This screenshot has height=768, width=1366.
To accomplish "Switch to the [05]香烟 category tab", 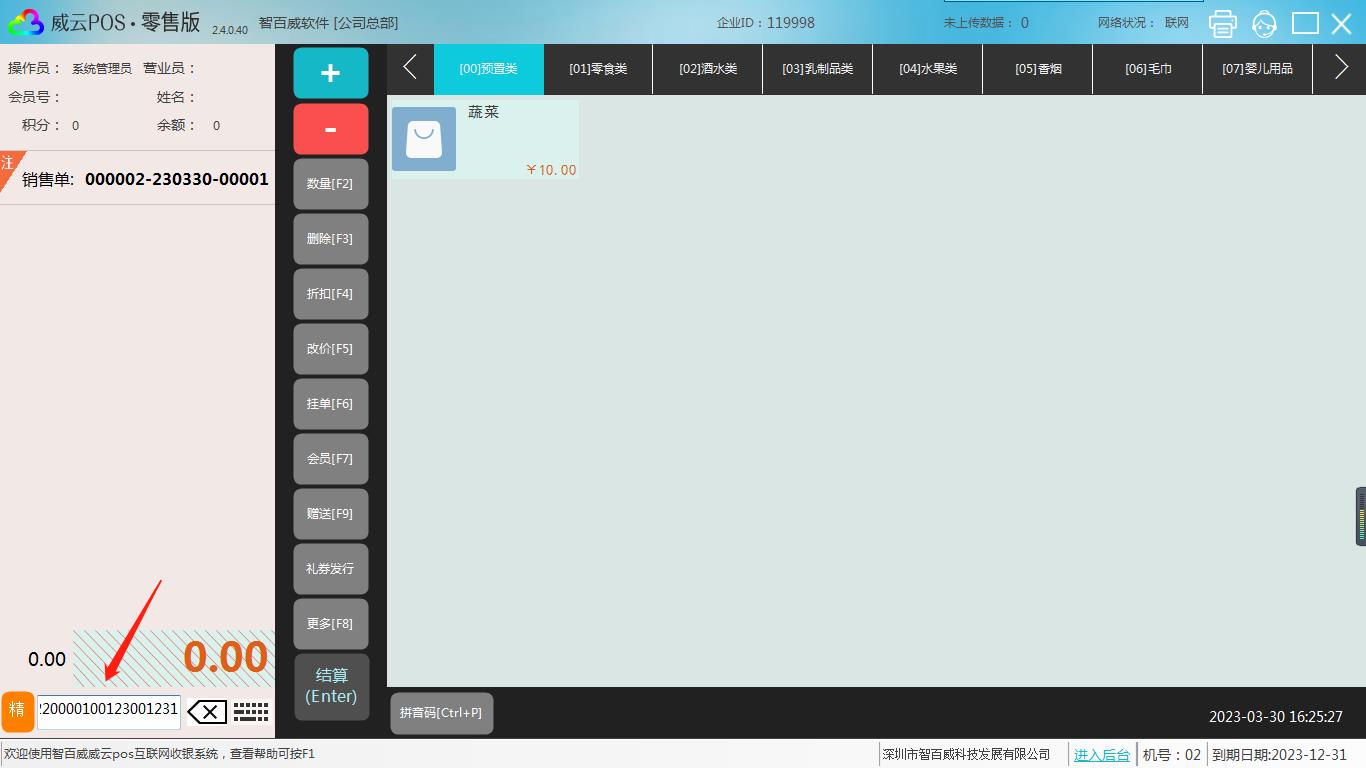I will [1038, 69].
